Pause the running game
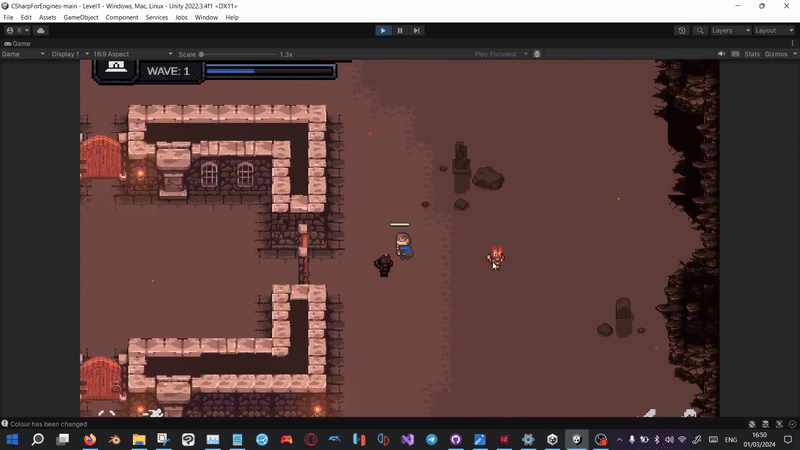This screenshot has height=450, width=800. point(400,30)
